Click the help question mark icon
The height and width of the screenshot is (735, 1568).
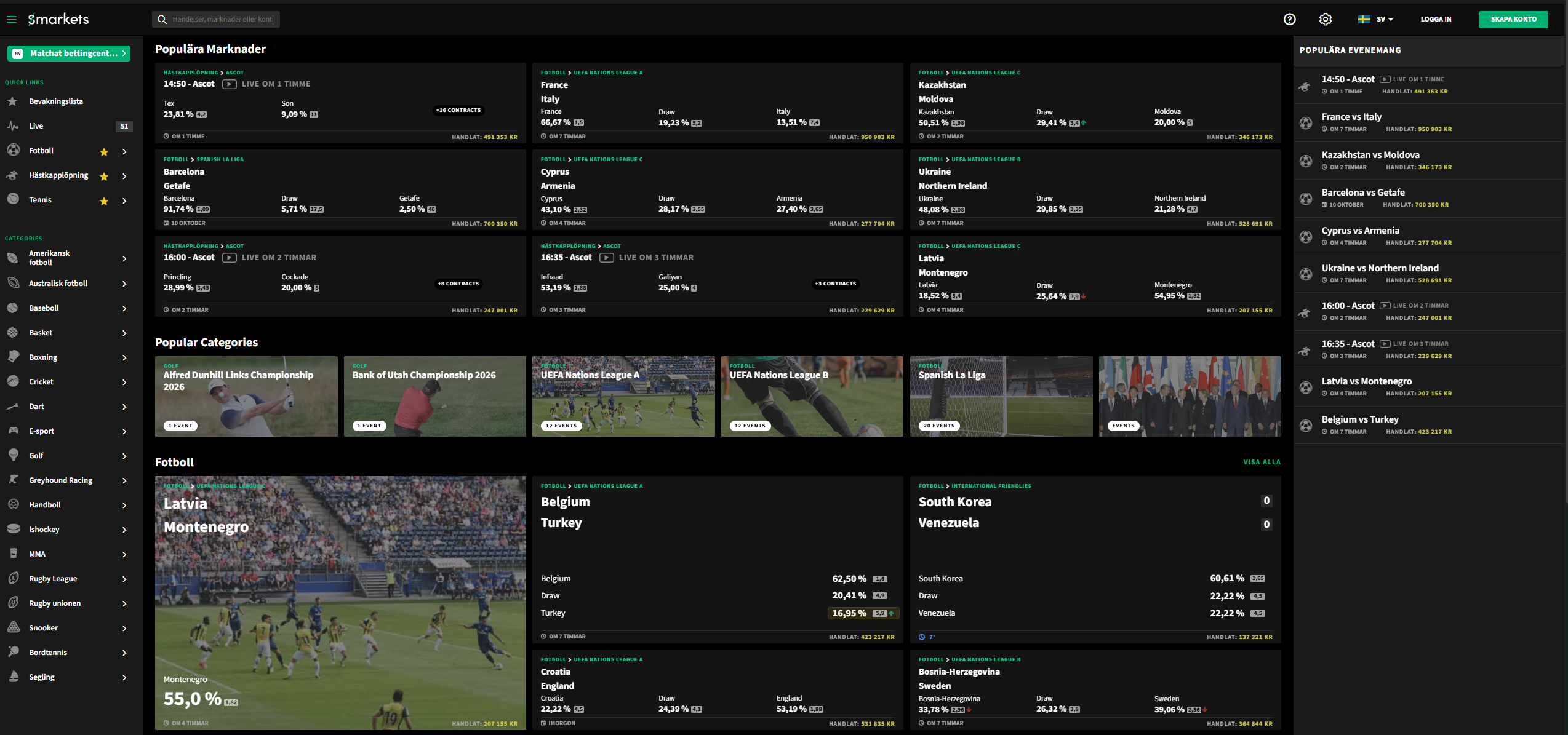pos(1289,19)
